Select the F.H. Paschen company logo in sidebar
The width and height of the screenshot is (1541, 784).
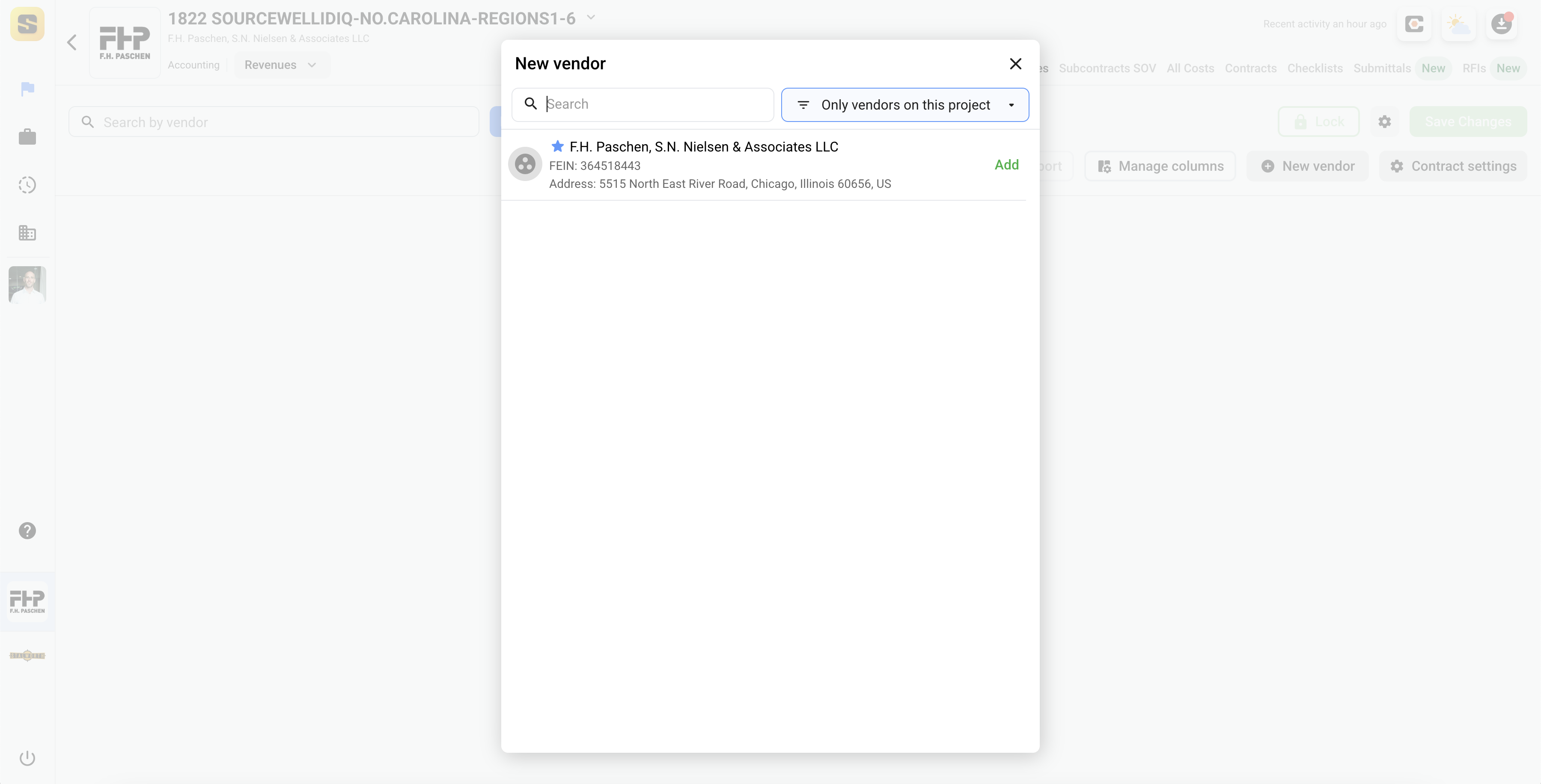pyautogui.click(x=27, y=601)
